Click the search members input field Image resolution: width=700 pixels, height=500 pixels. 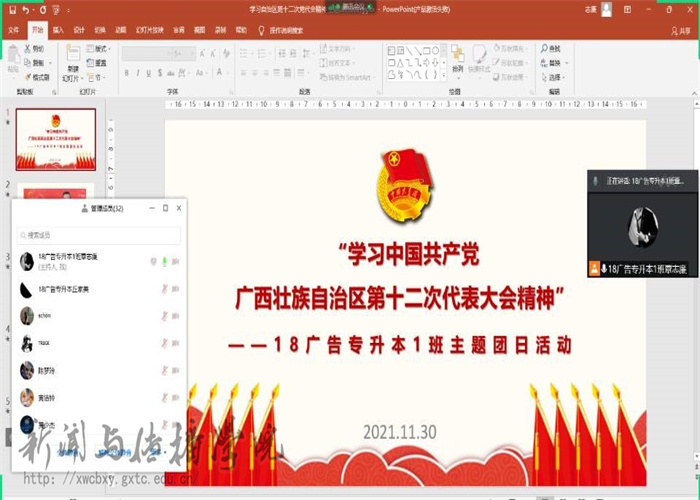point(99,235)
